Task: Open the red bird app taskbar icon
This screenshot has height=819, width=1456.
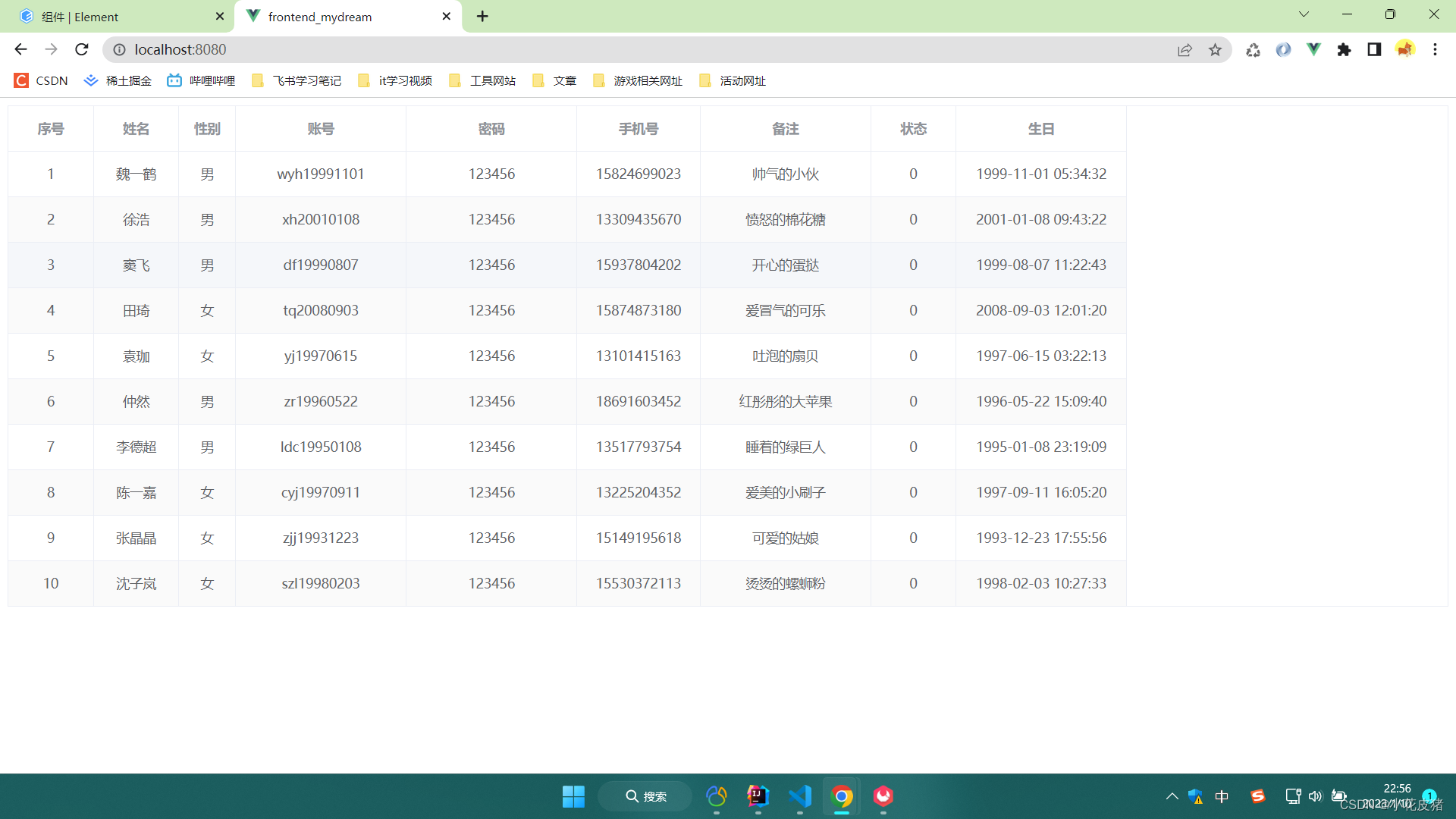Action: (883, 796)
